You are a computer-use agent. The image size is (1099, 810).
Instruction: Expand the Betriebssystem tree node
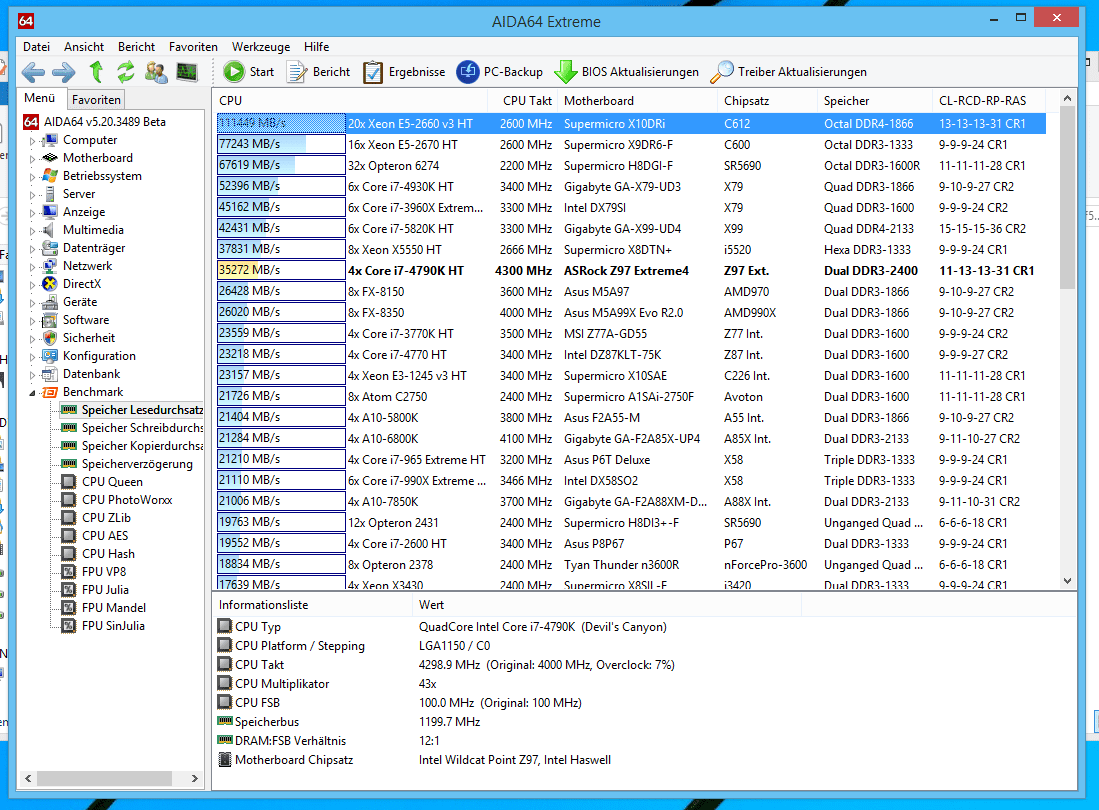[x=32, y=177]
